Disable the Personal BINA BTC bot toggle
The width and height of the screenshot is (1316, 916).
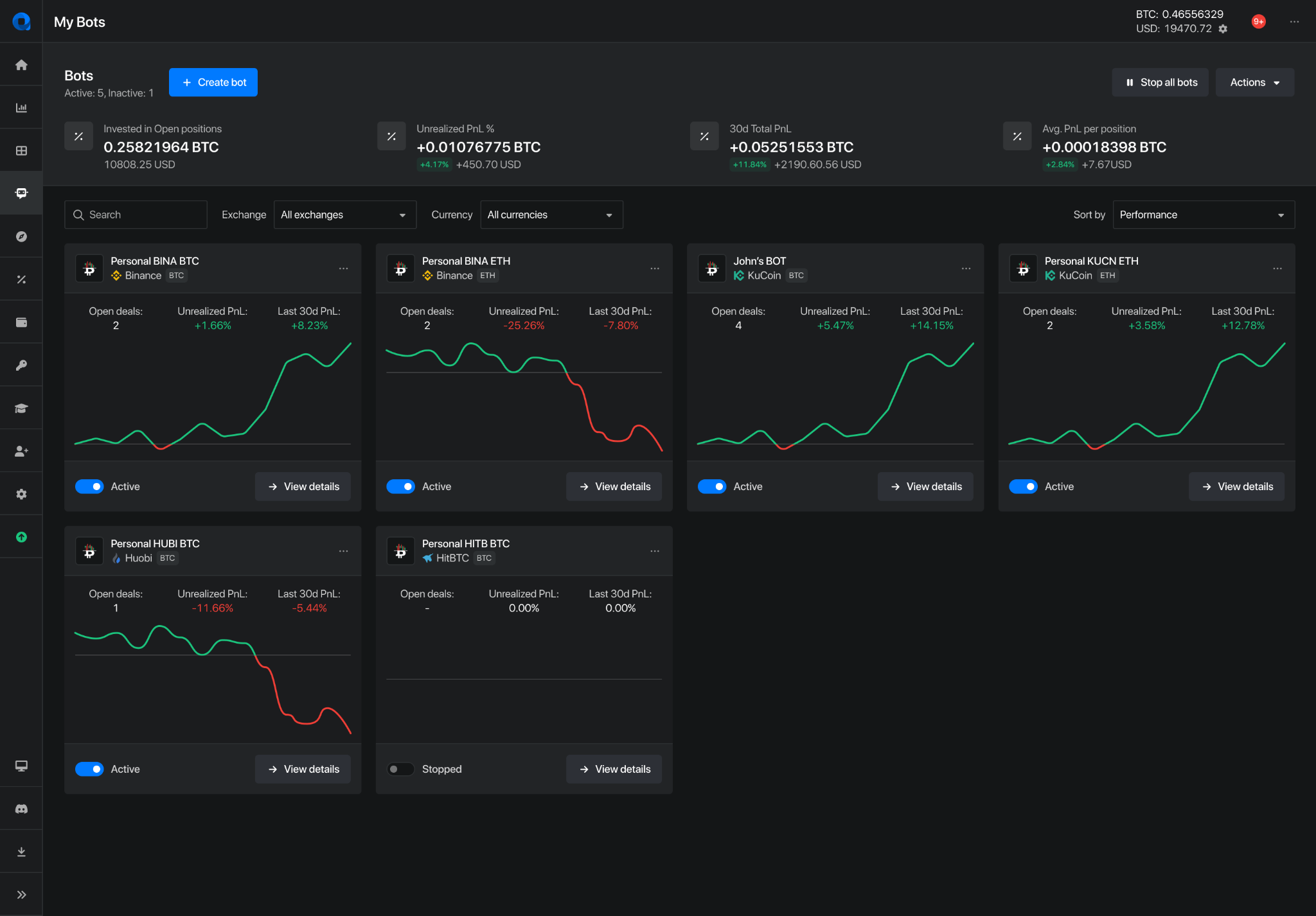89,487
